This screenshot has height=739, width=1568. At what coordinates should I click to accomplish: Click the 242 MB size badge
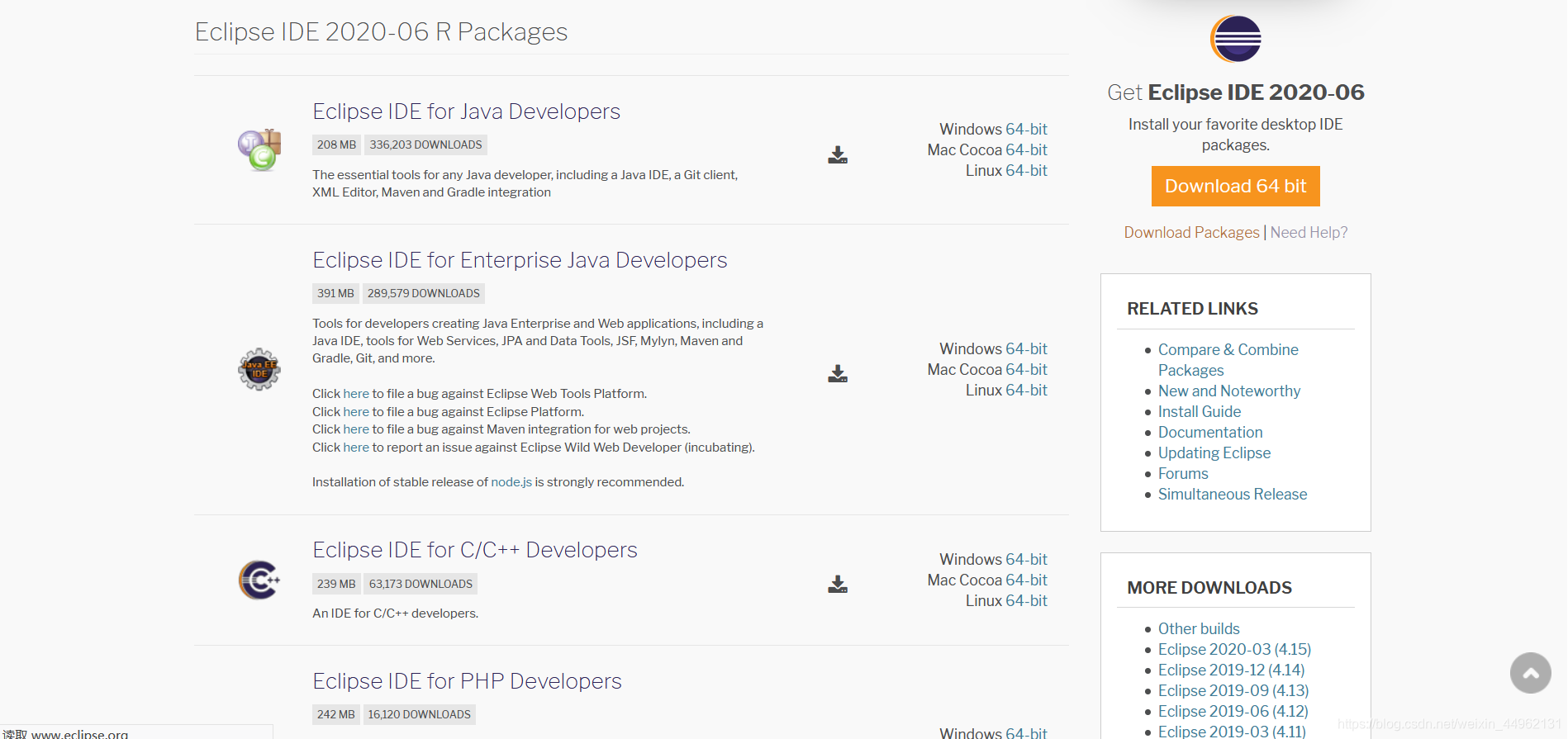335,714
